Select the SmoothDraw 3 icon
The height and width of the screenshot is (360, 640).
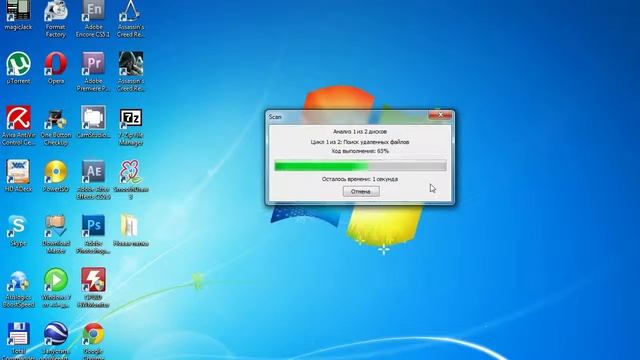pos(131,180)
